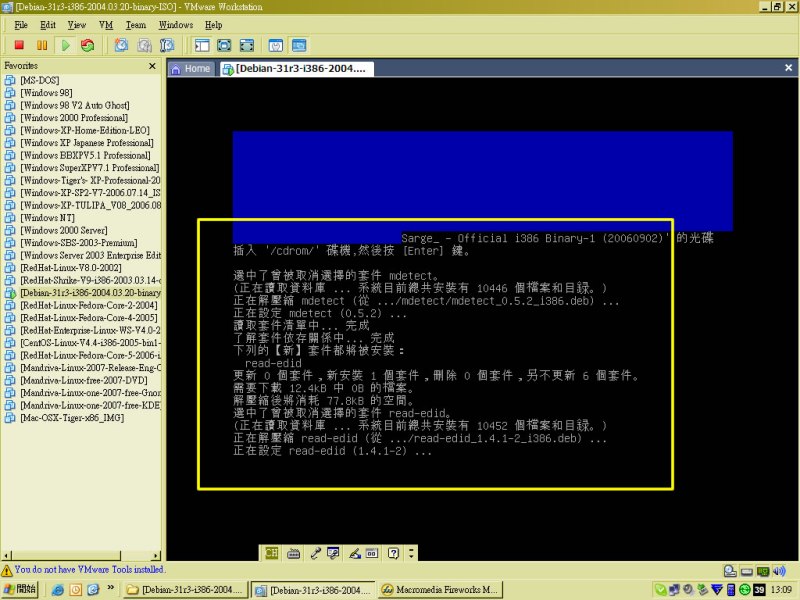
Task: Open the Debian folder taskbar button
Action: click(x=185, y=590)
